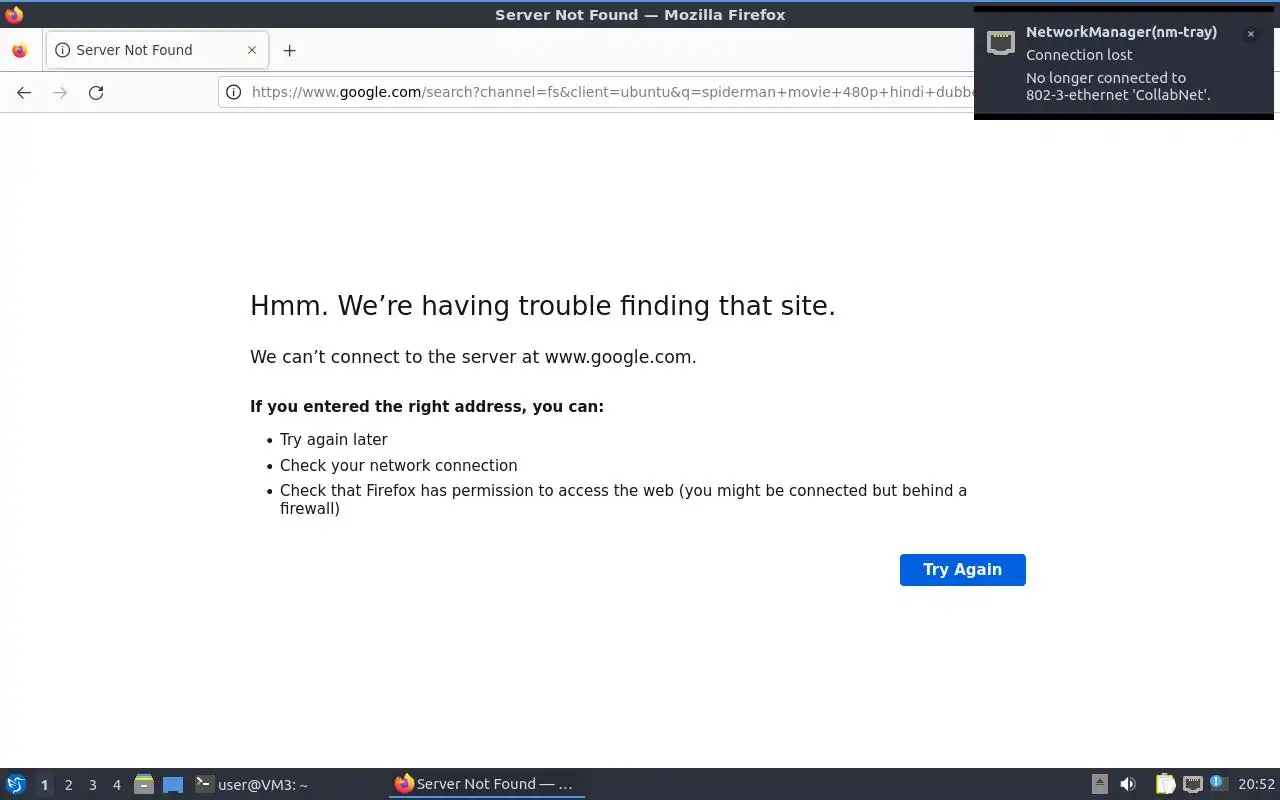Click the google.com URL address field

click(610, 92)
